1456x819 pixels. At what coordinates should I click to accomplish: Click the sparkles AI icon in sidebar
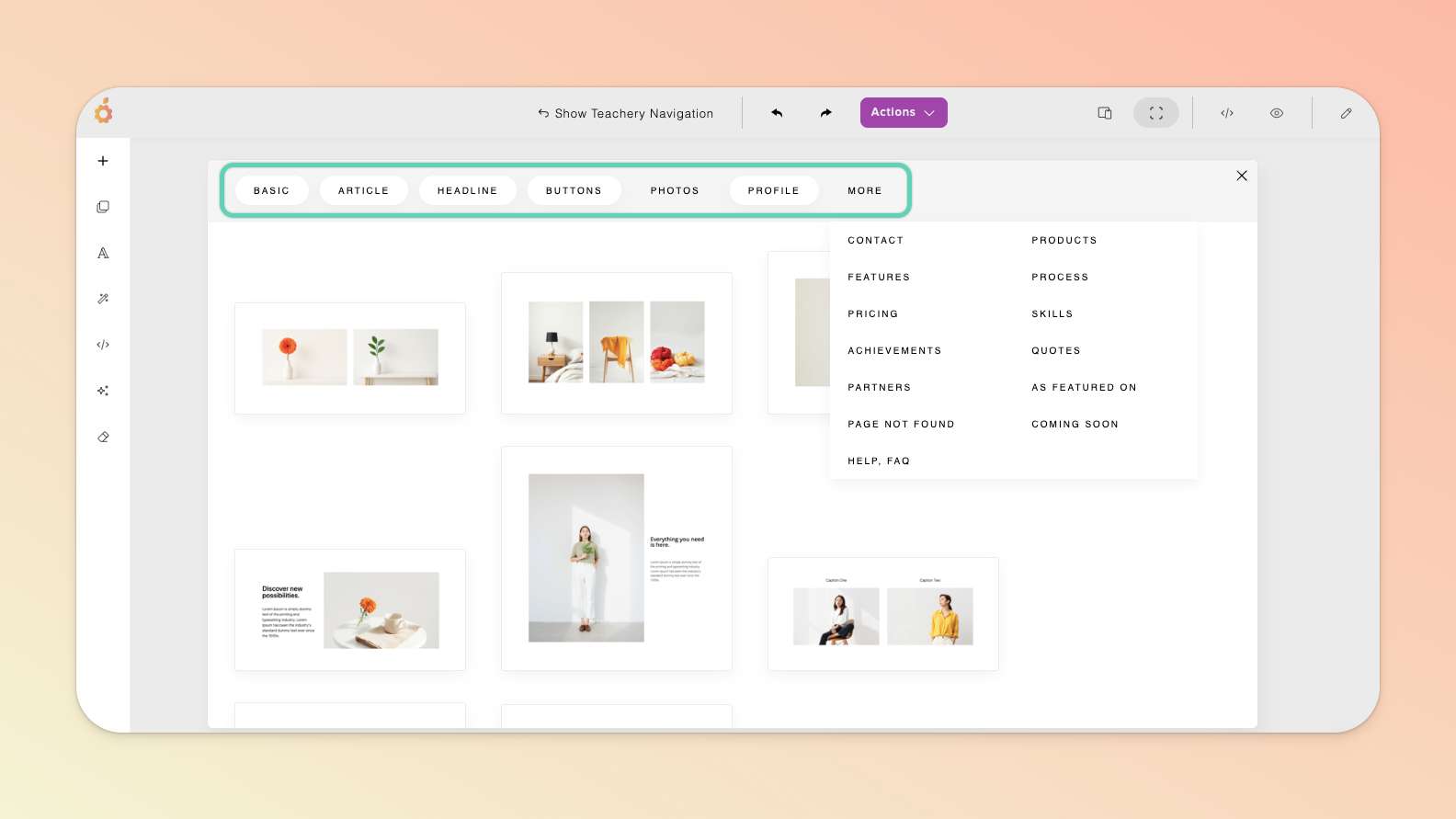[x=103, y=391]
